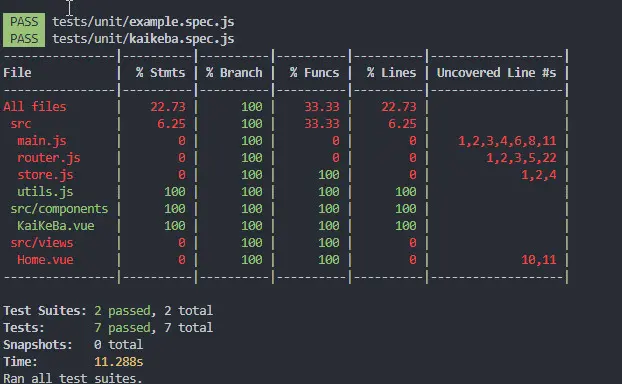622x384 pixels.
Task: Click the 11.288s time value
Action: 119,362
